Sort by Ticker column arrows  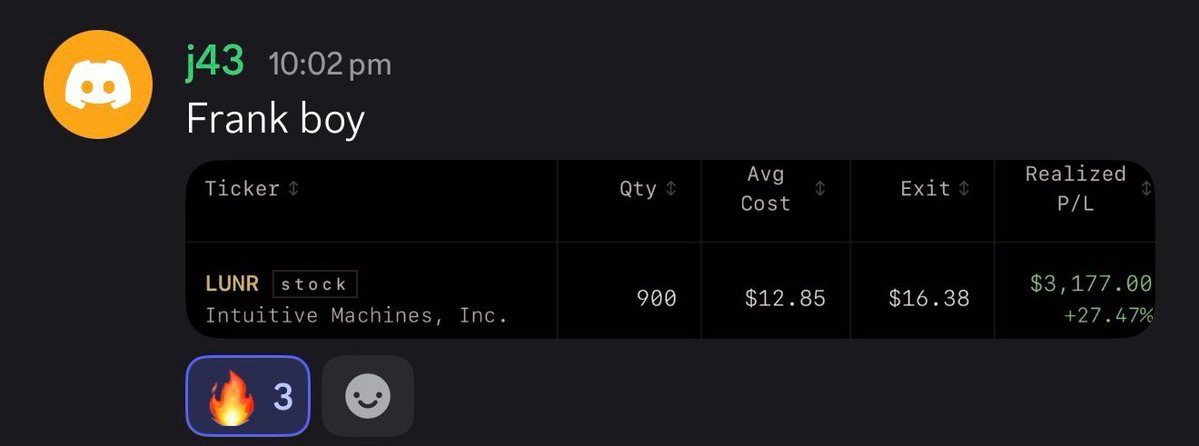pos(293,189)
